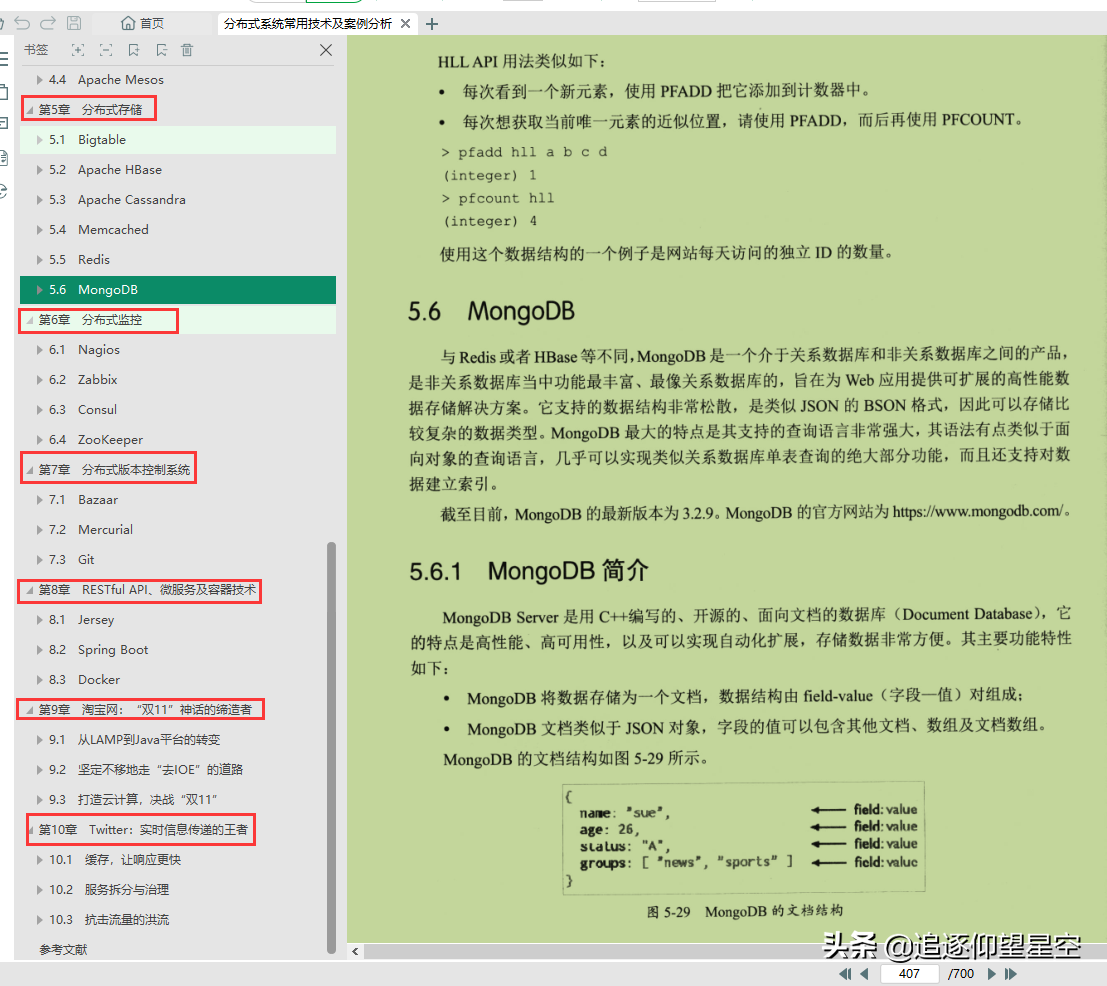Go to next page arrow

point(991,974)
